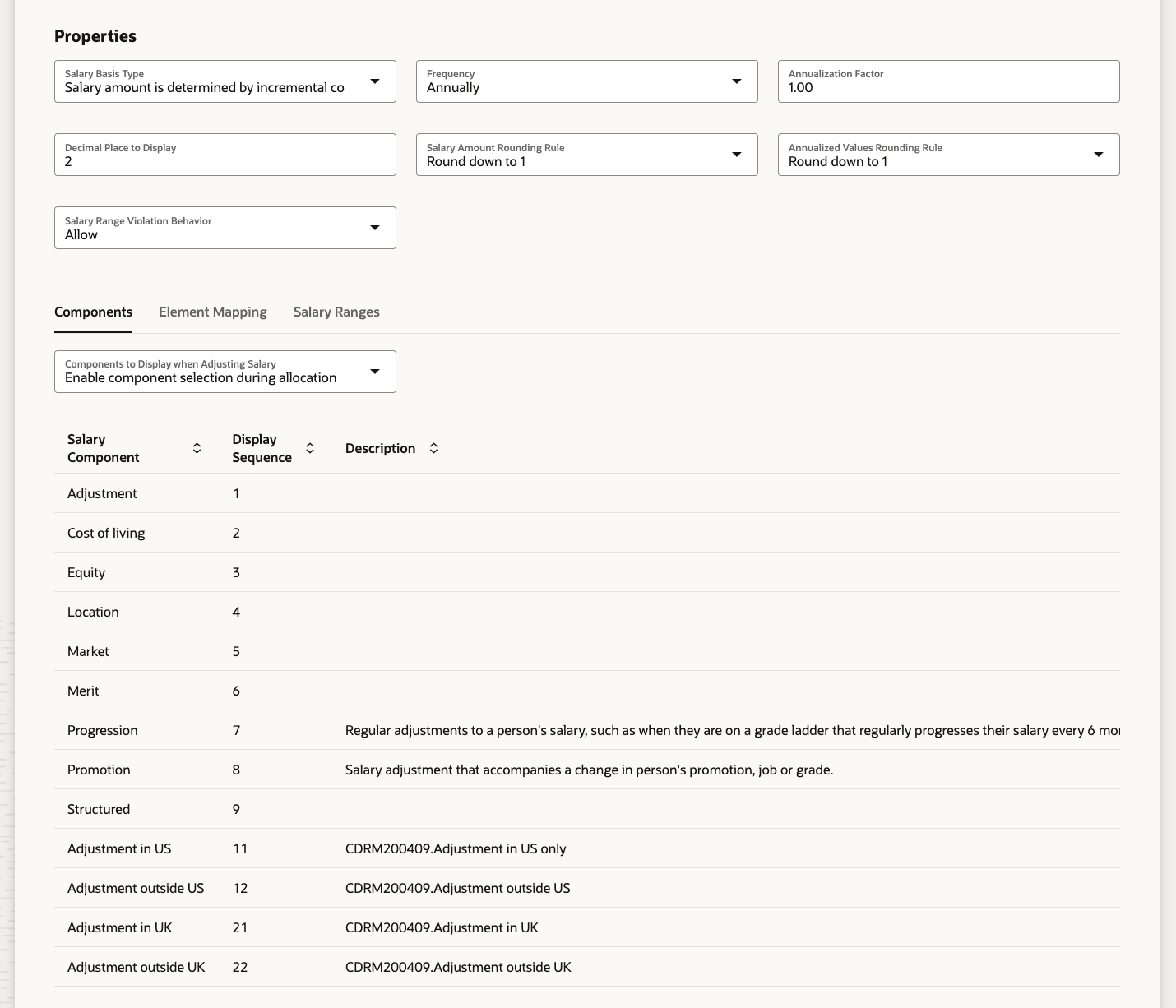Select the Promotion component row
The width and height of the screenshot is (1176, 1008).
click(x=587, y=770)
